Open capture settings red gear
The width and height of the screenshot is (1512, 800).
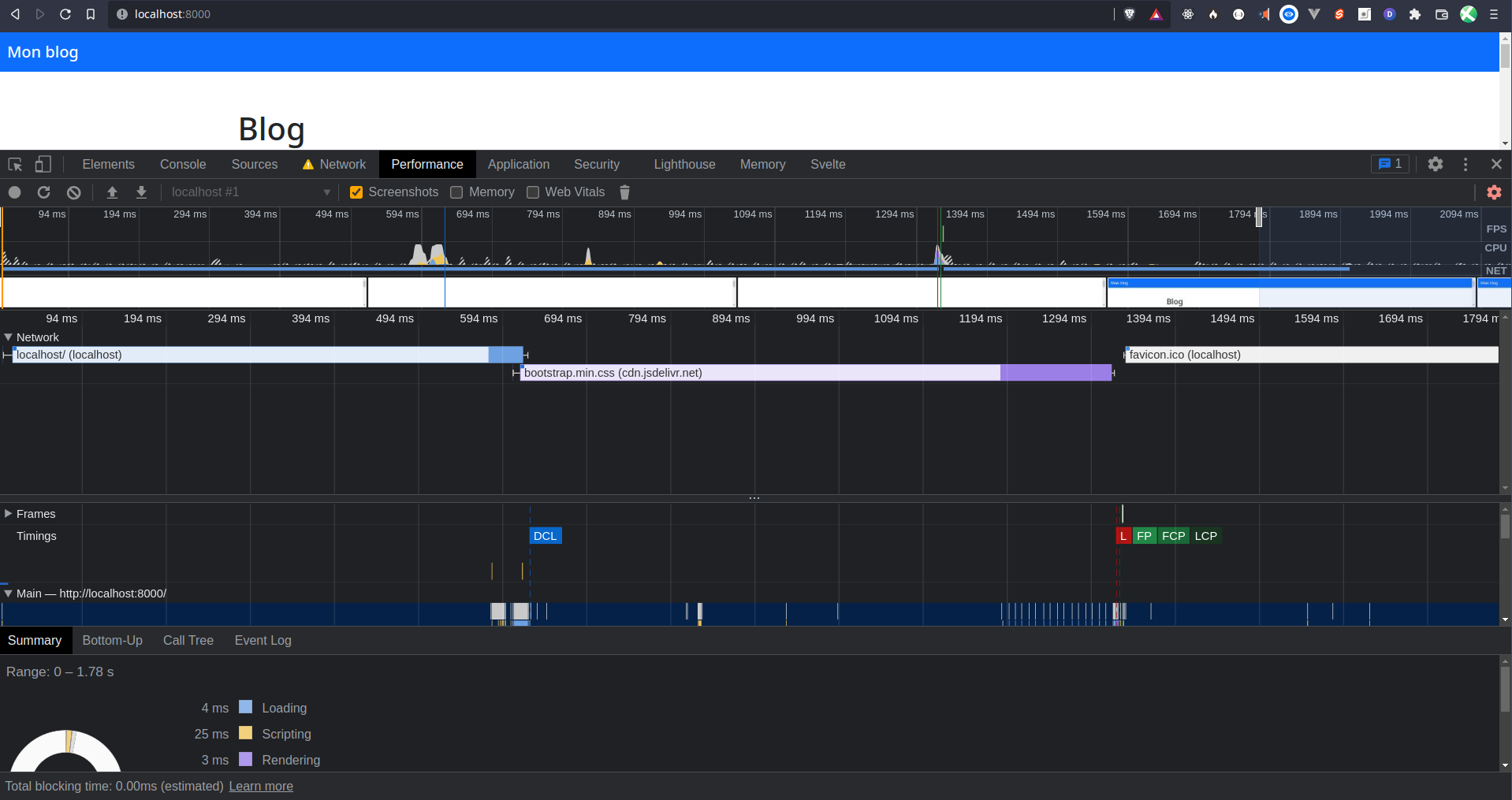[1494, 192]
